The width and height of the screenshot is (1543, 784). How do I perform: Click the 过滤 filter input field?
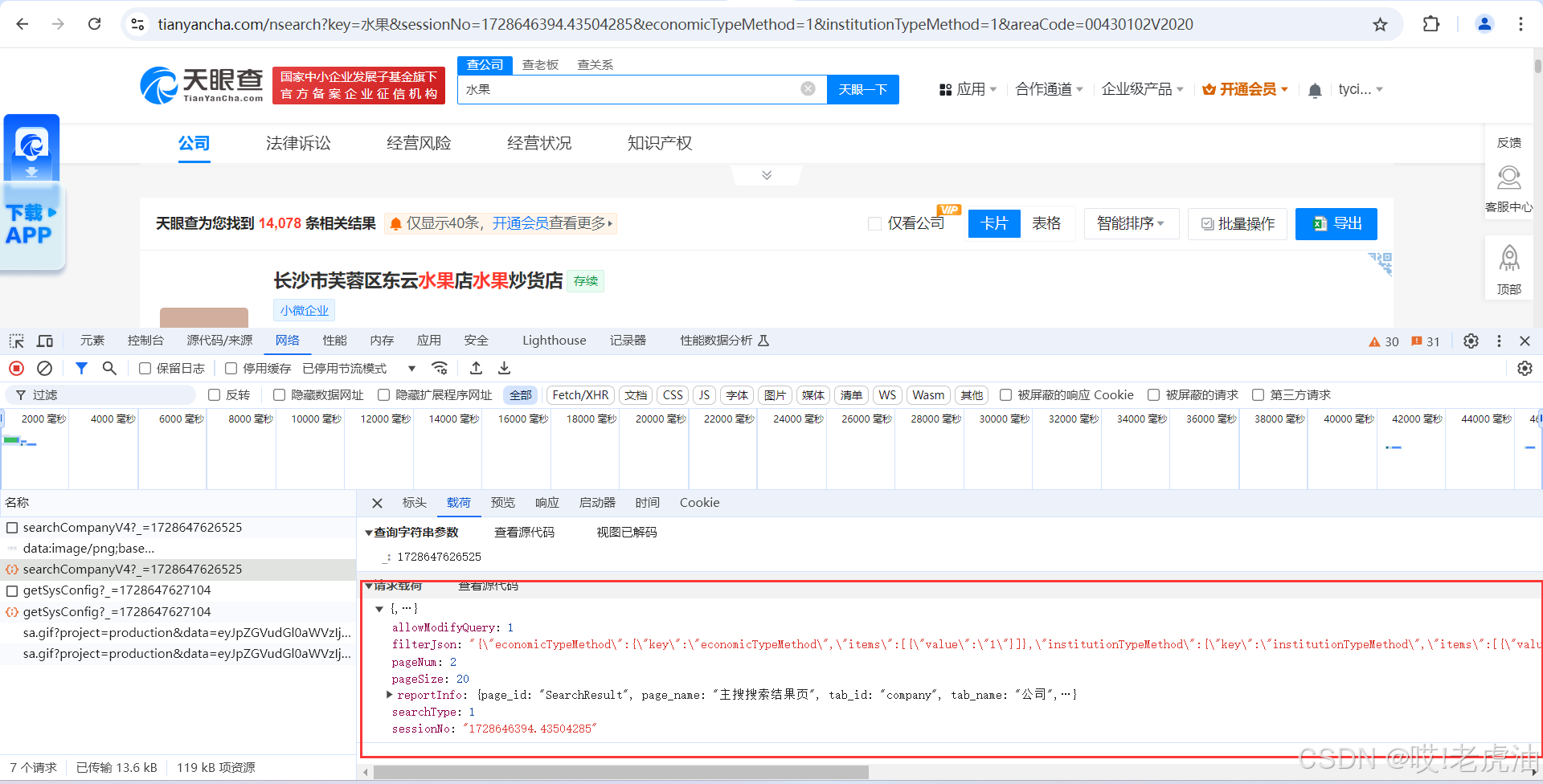pos(100,395)
